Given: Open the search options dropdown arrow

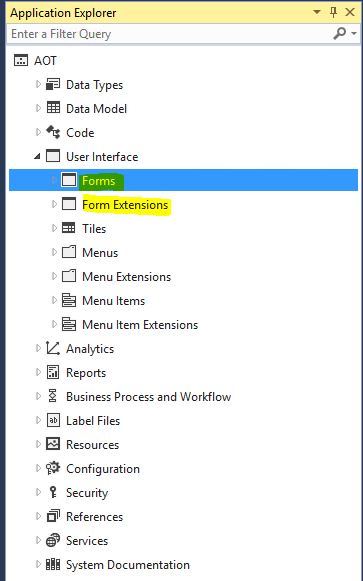Looking at the screenshot, I should coord(354,34).
